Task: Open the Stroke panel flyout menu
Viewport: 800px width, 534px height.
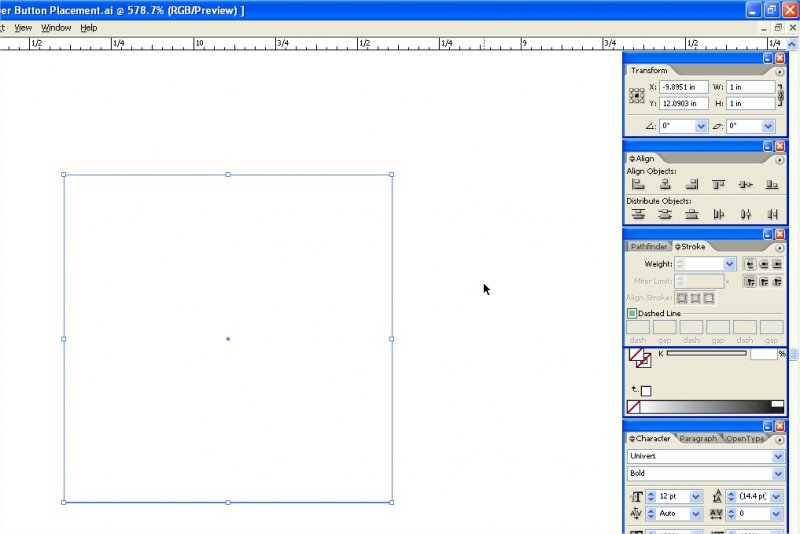Action: (780, 248)
